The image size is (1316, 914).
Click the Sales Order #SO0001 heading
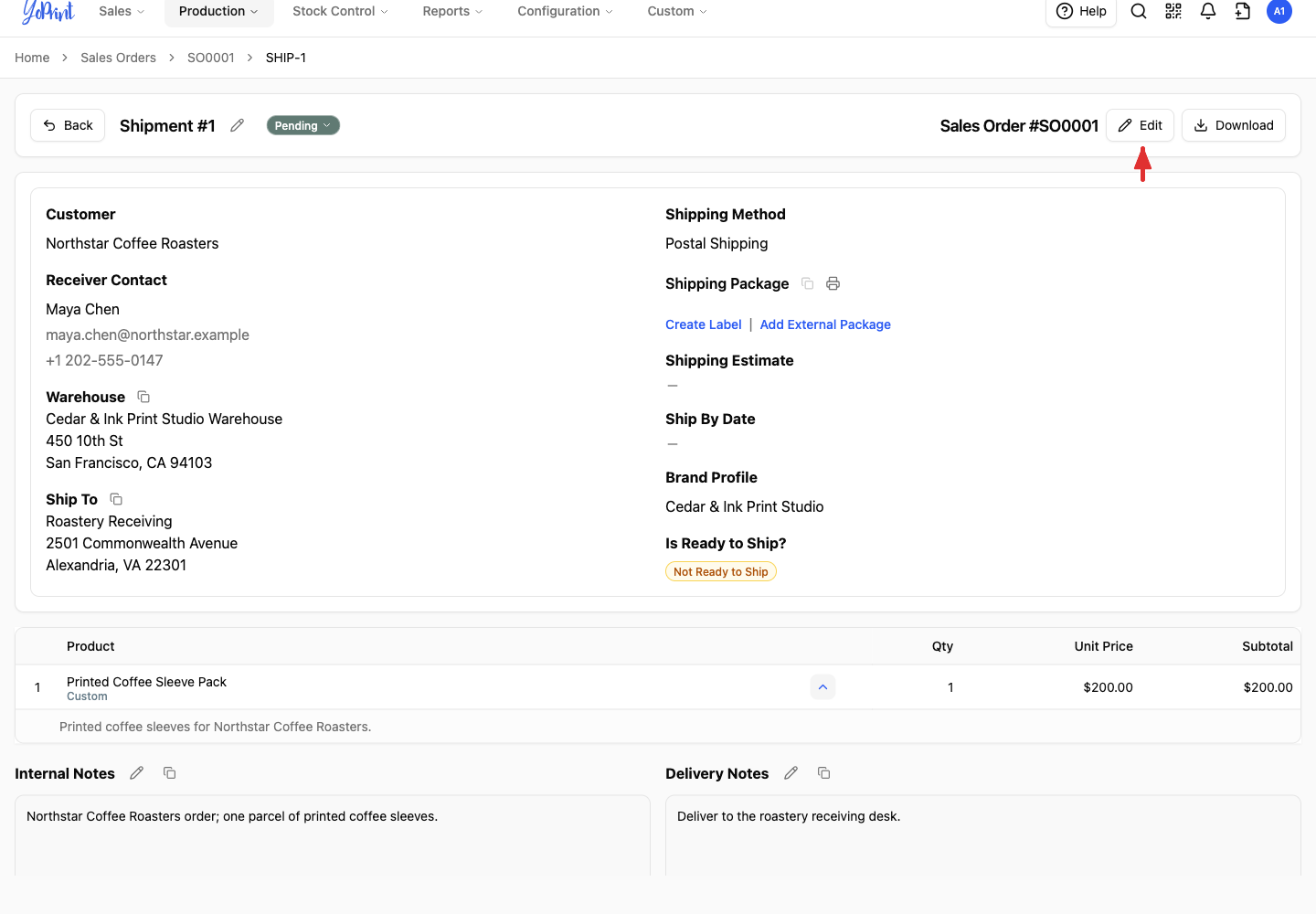click(1019, 125)
